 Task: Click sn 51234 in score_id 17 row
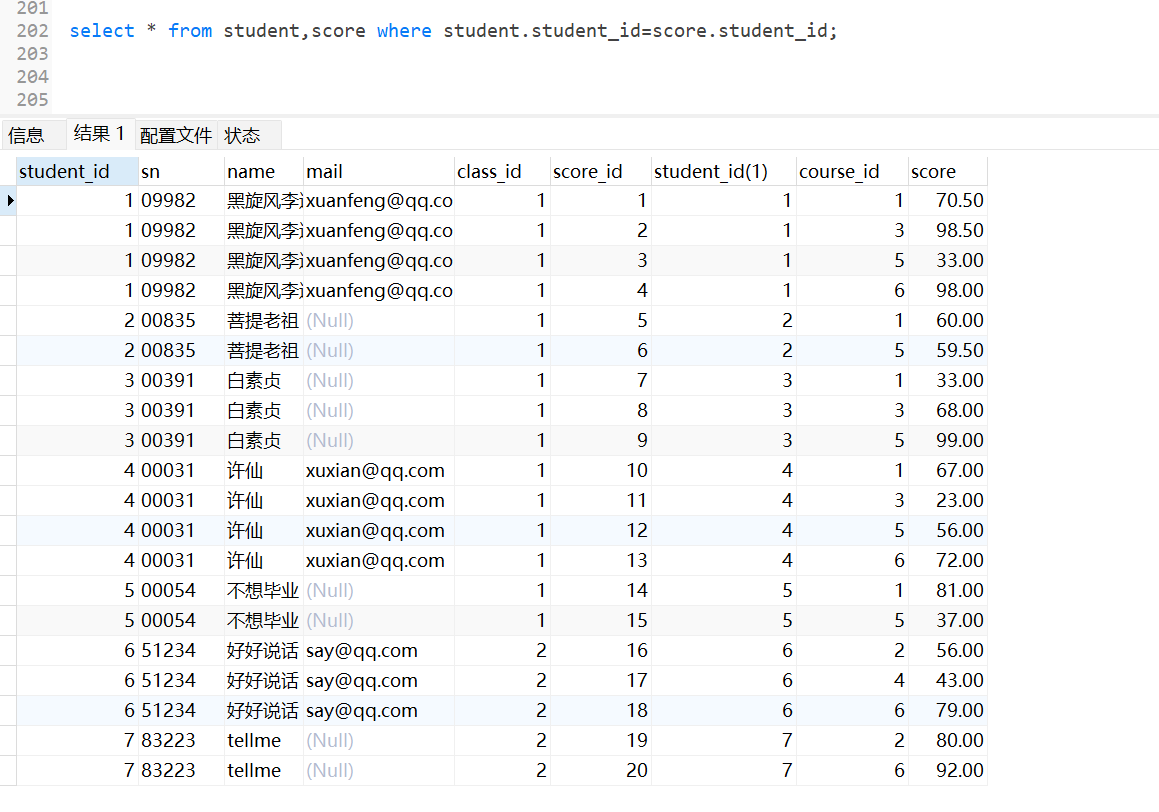pos(181,680)
